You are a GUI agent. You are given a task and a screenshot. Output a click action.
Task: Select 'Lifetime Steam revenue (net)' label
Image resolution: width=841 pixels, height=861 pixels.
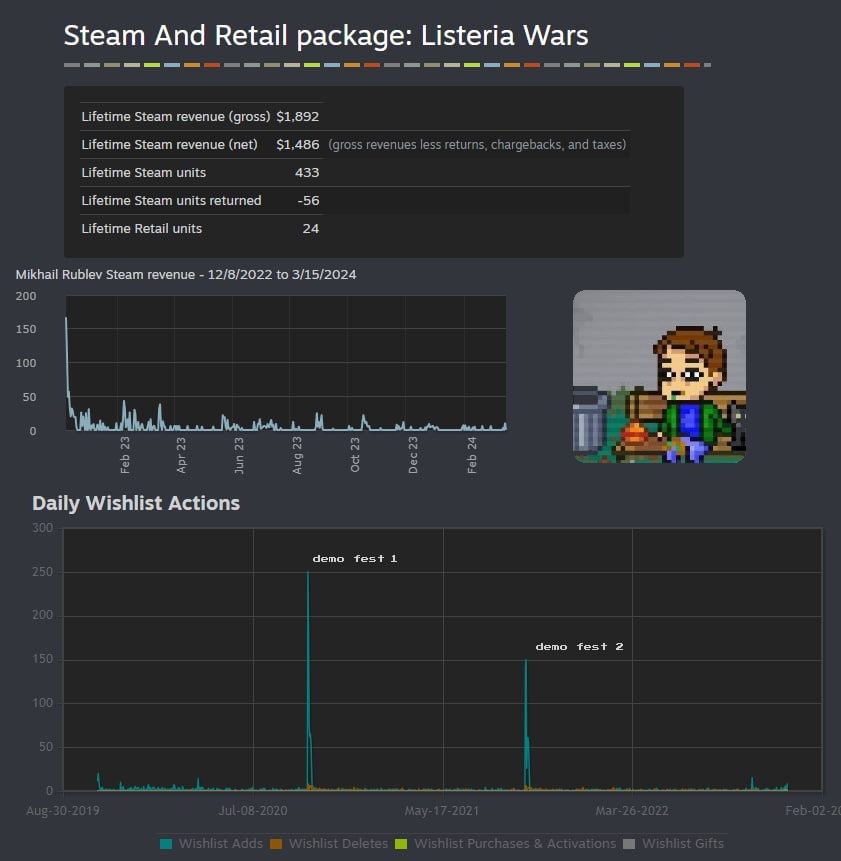(170, 144)
